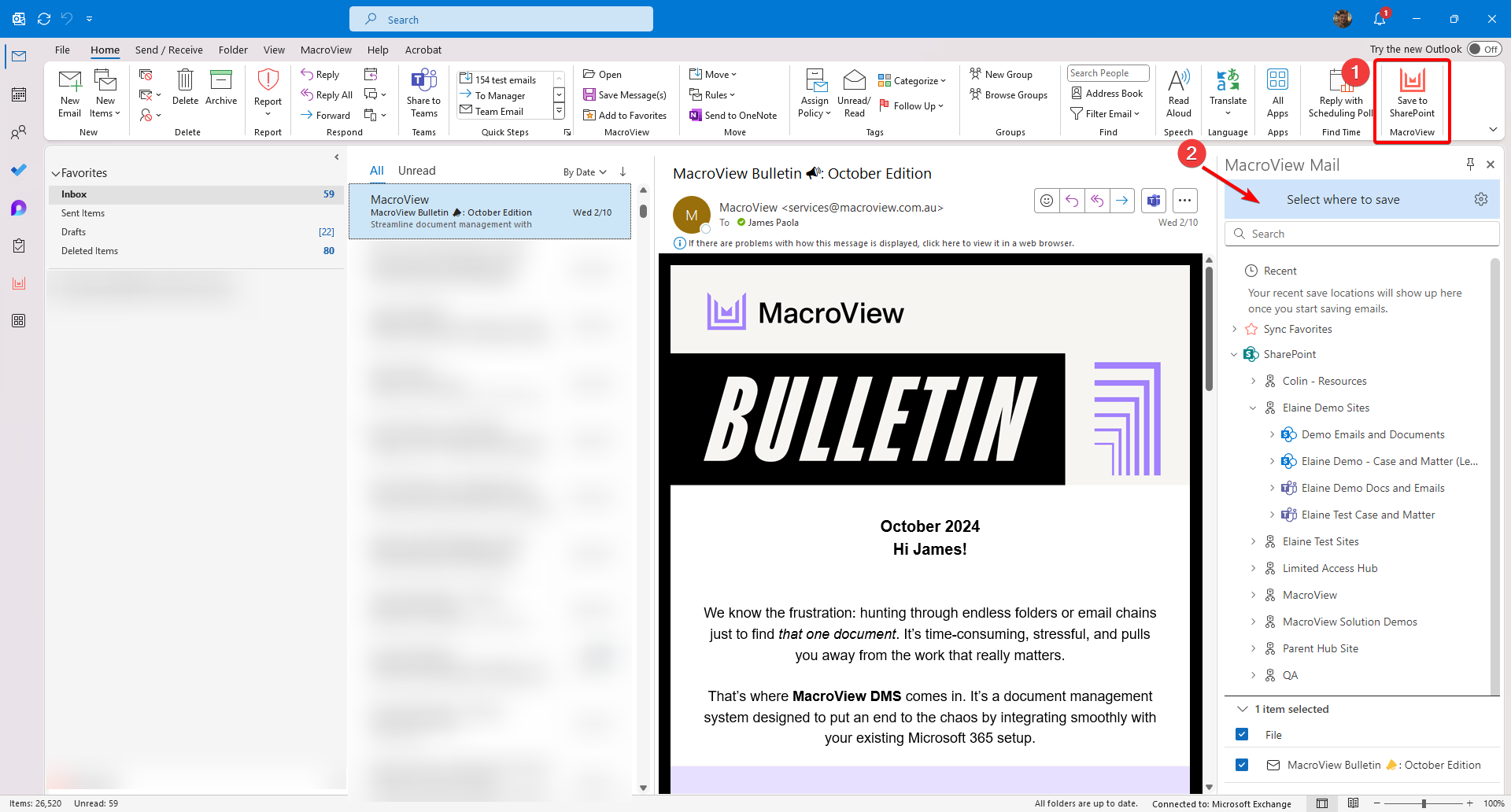Image resolution: width=1511 pixels, height=812 pixels.
Task: Click zoom in plus button
Action: [x=1469, y=803]
